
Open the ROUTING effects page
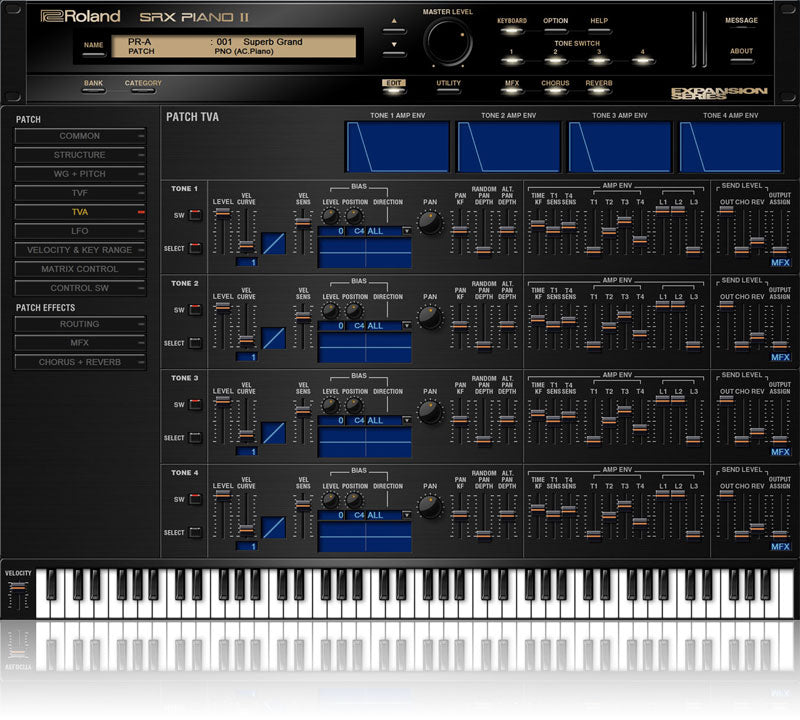(80, 324)
